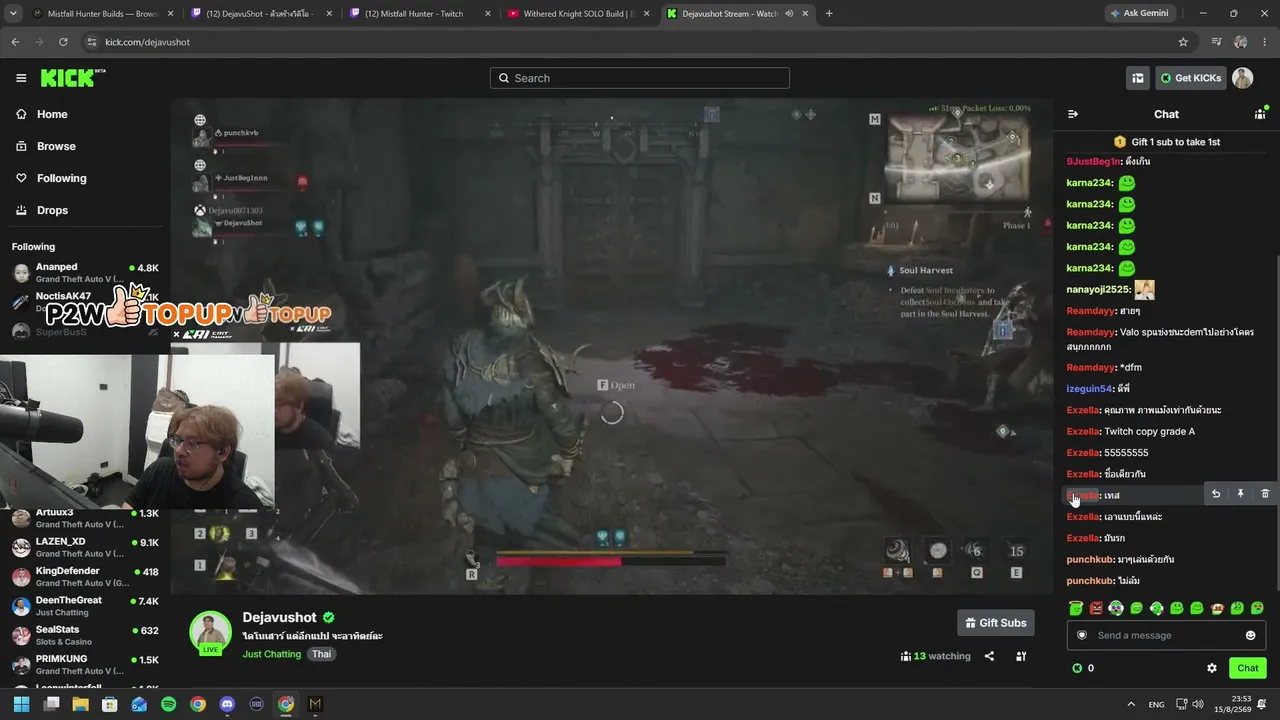1280x720 pixels.
Task: Insert the angry red face emote
Action: pyautogui.click(x=1096, y=608)
